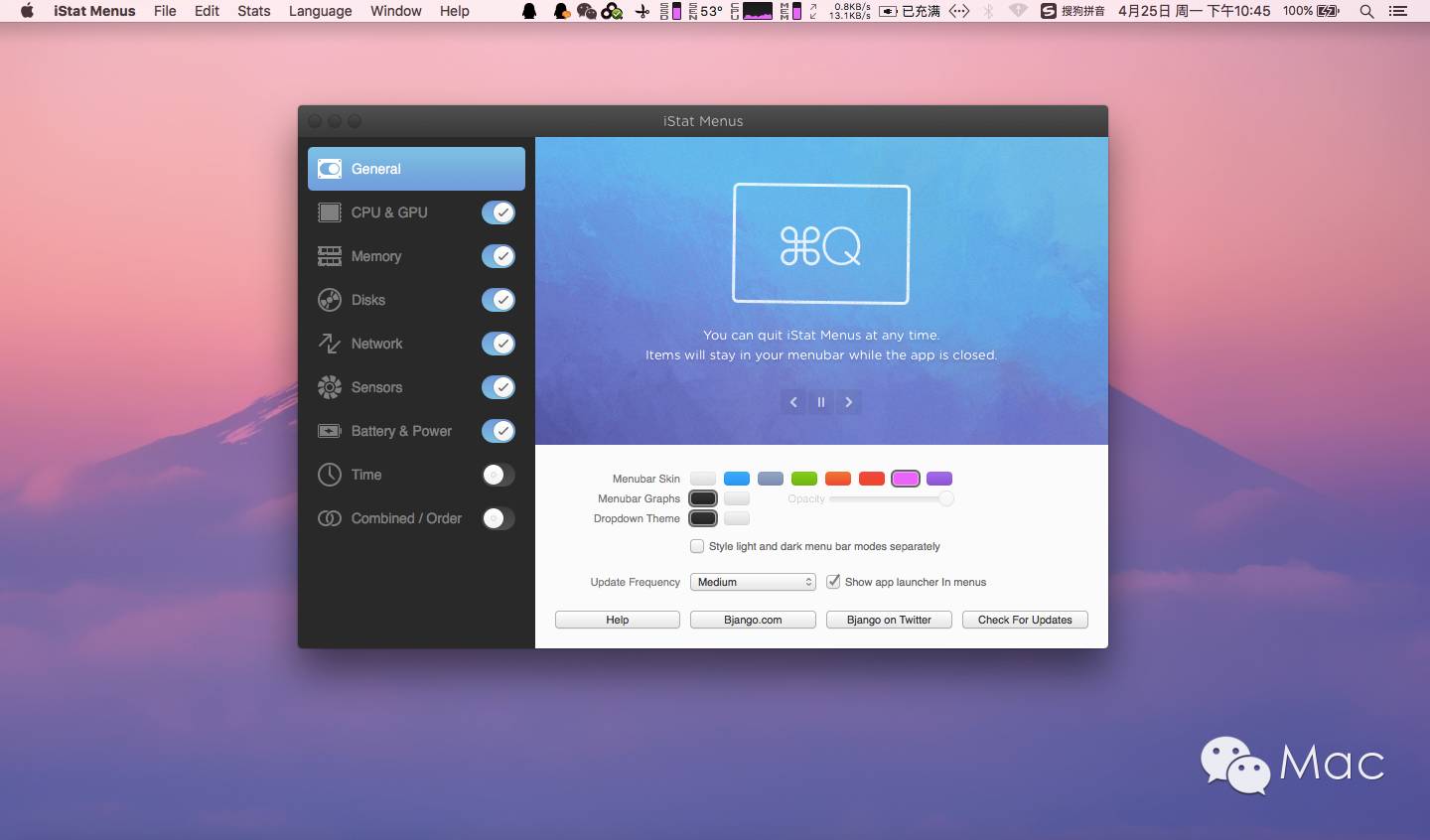Open the Disks section

(367, 300)
